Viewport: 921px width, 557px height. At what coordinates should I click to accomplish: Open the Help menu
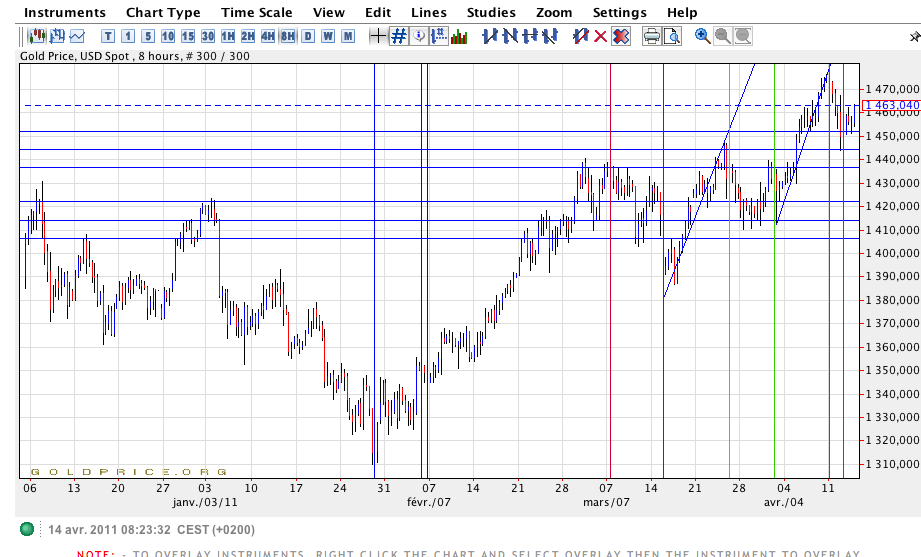tap(682, 12)
